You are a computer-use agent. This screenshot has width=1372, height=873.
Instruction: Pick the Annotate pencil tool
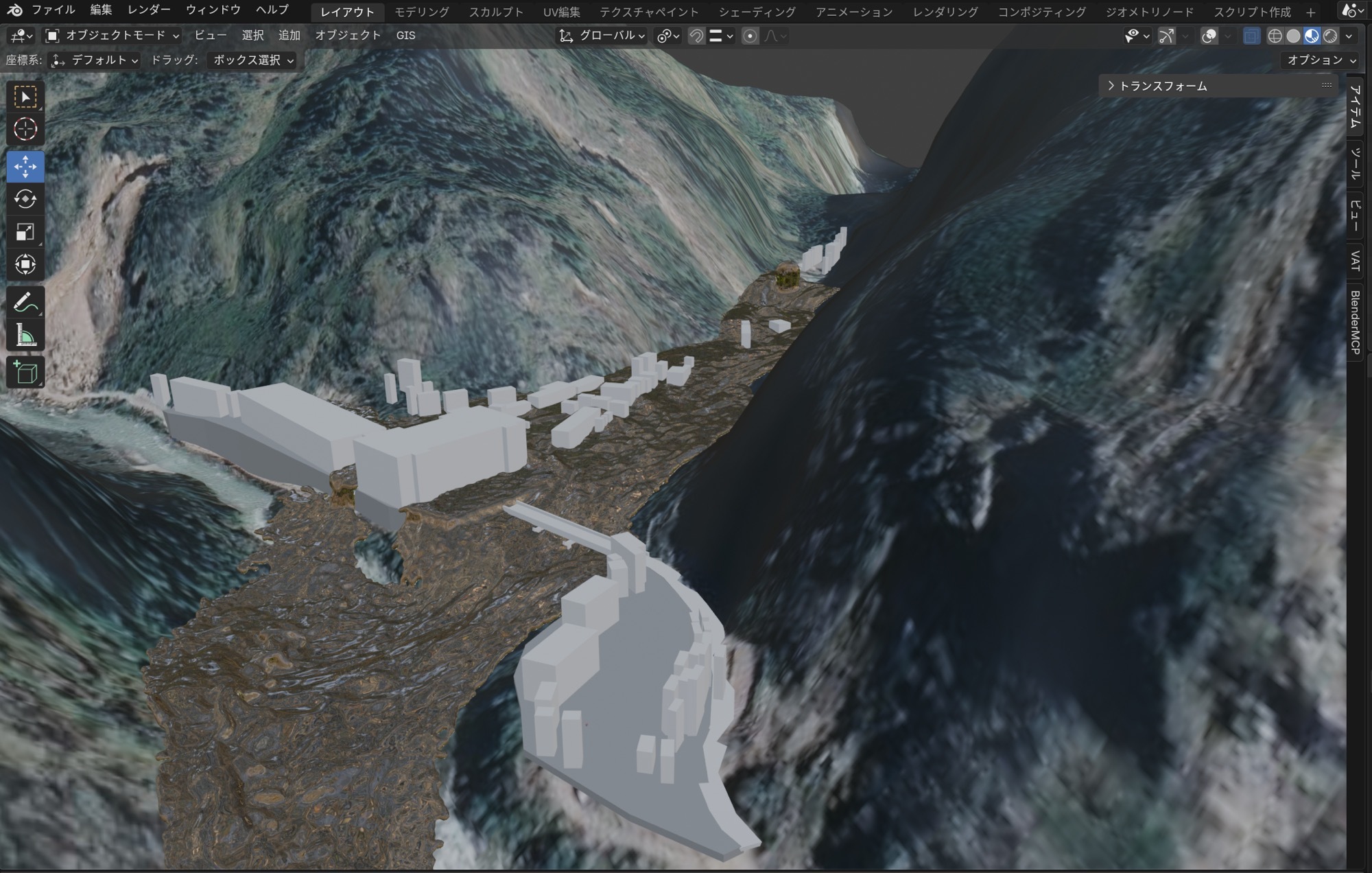[25, 302]
